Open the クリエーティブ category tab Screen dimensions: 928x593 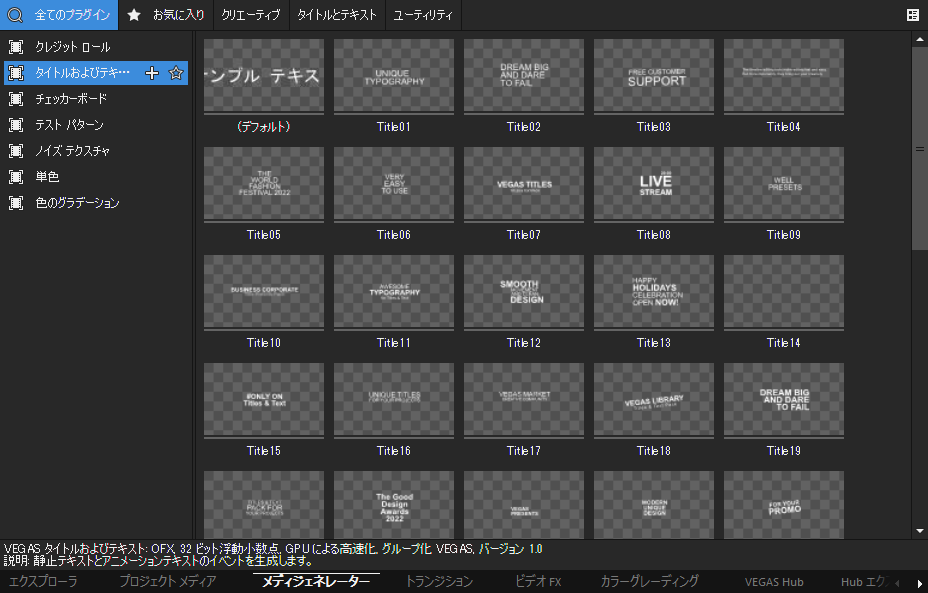point(251,15)
